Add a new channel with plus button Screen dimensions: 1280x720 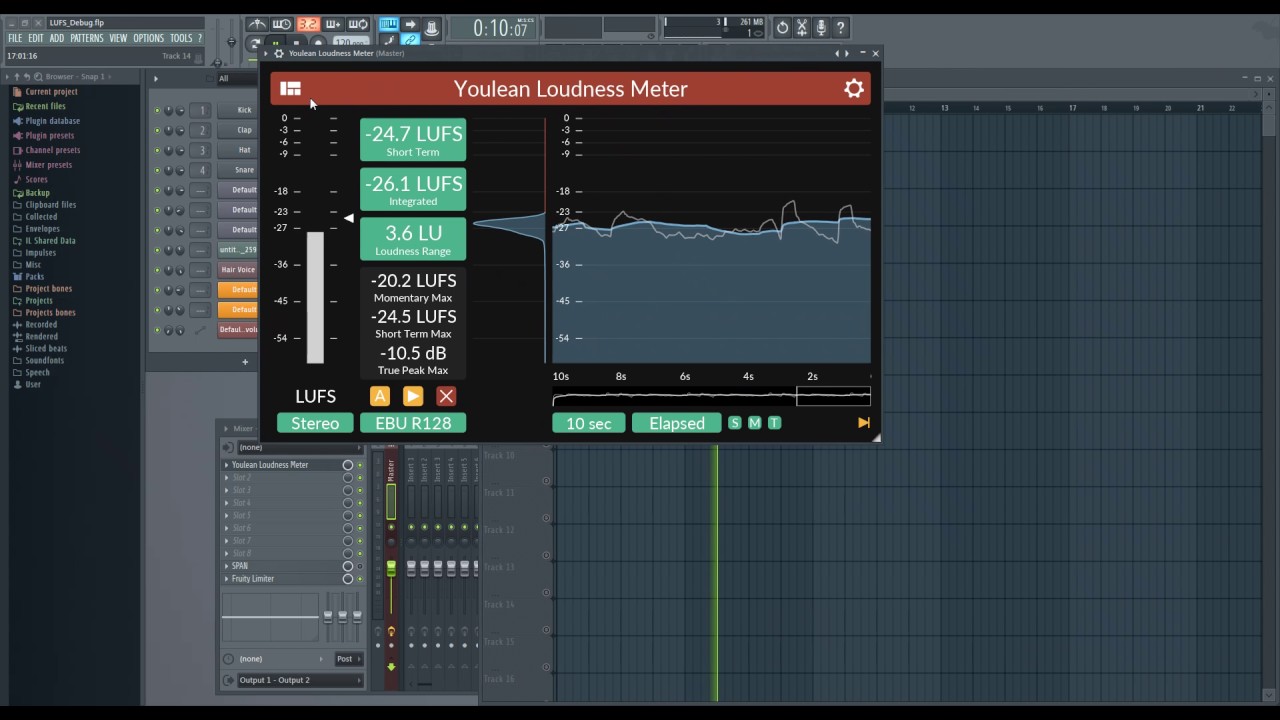tap(245, 362)
